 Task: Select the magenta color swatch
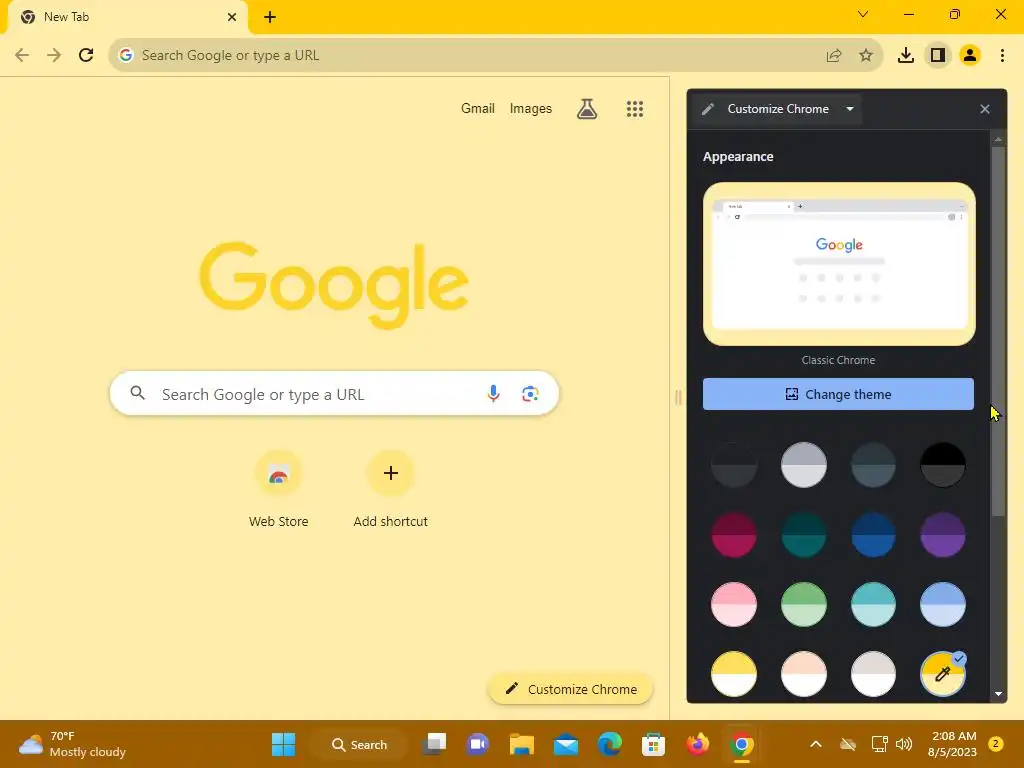click(734, 535)
